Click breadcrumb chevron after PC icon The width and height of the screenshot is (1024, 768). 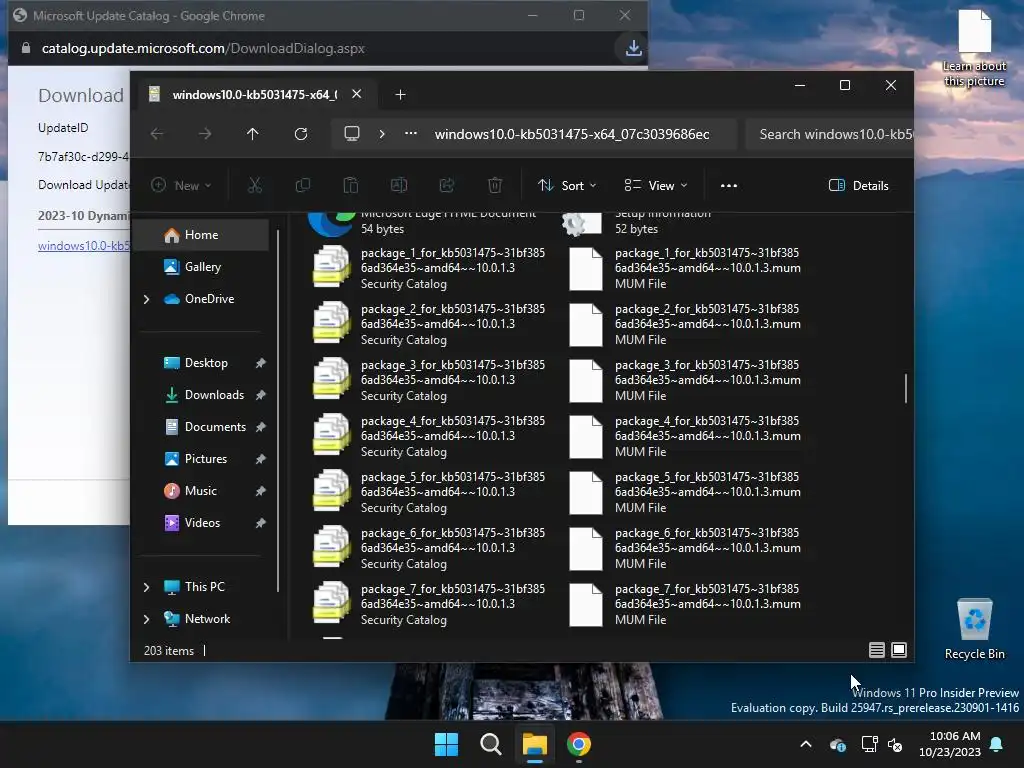pyautogui.click(x=382, y=134)
